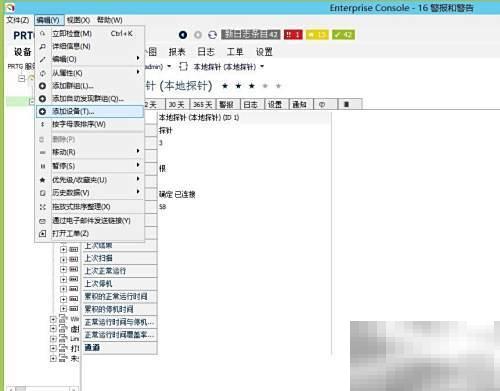Open the 暂停(S) submenu entry
This screenshot has height=391, width=500.
pos(90,166)
